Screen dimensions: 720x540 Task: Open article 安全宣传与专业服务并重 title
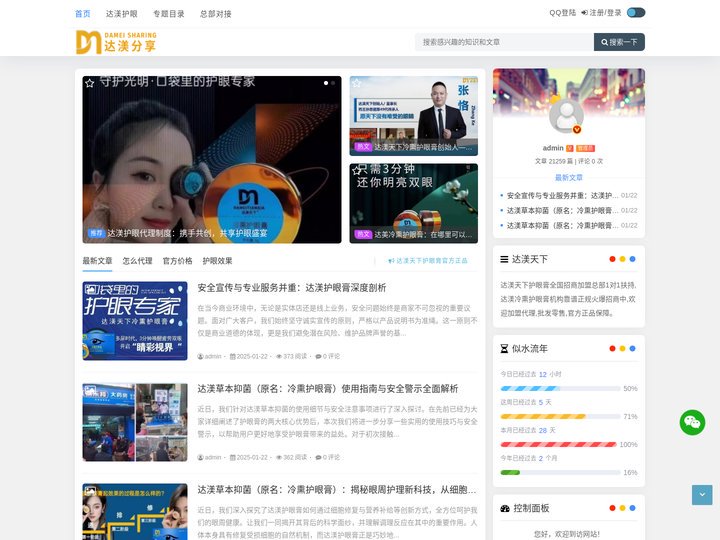(292, 288)
